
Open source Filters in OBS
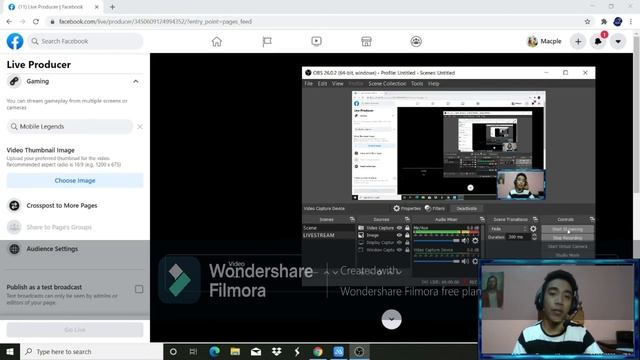pos(435,209)
